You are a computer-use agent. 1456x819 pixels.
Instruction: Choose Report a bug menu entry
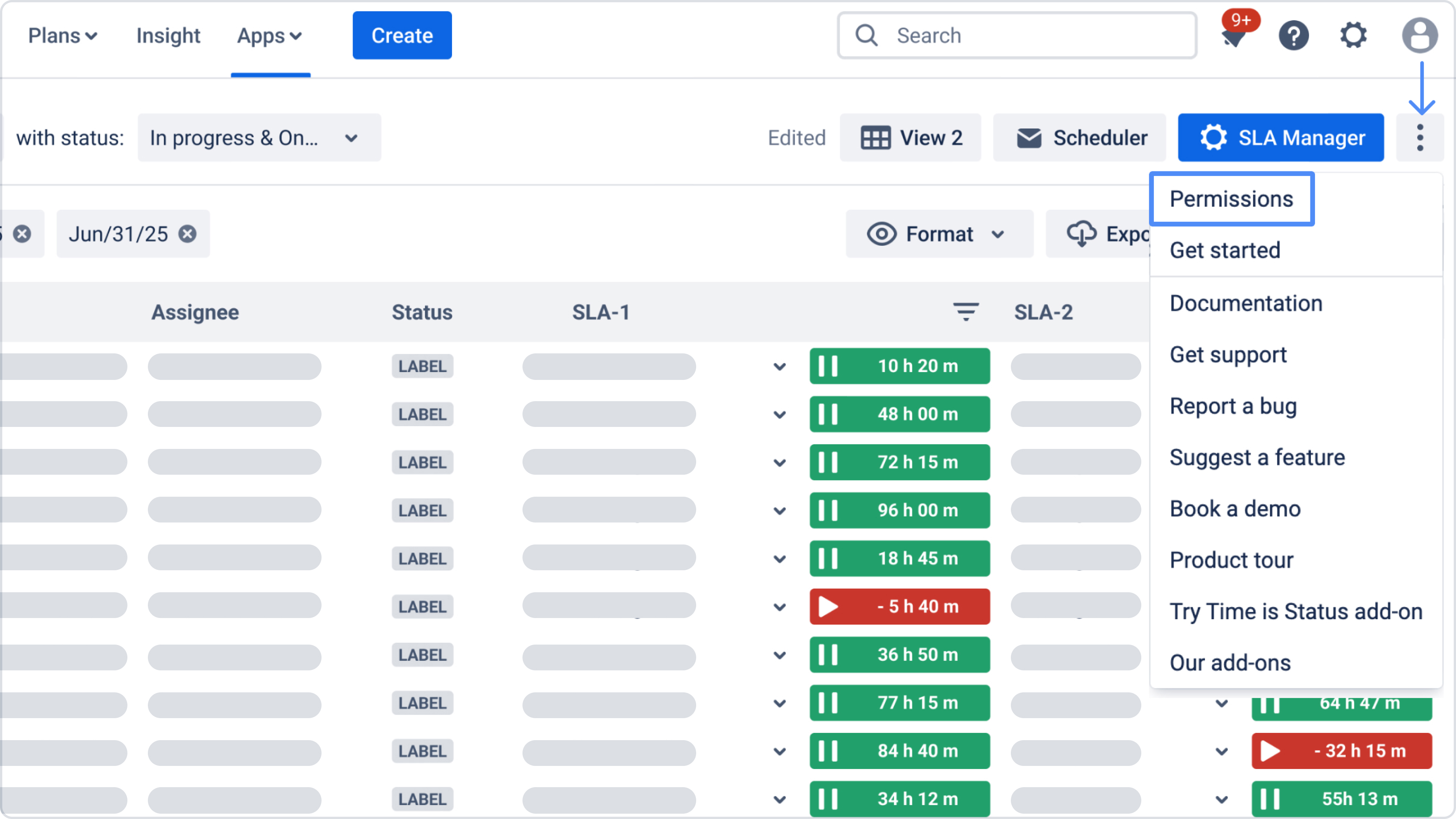pos(1233,406)
